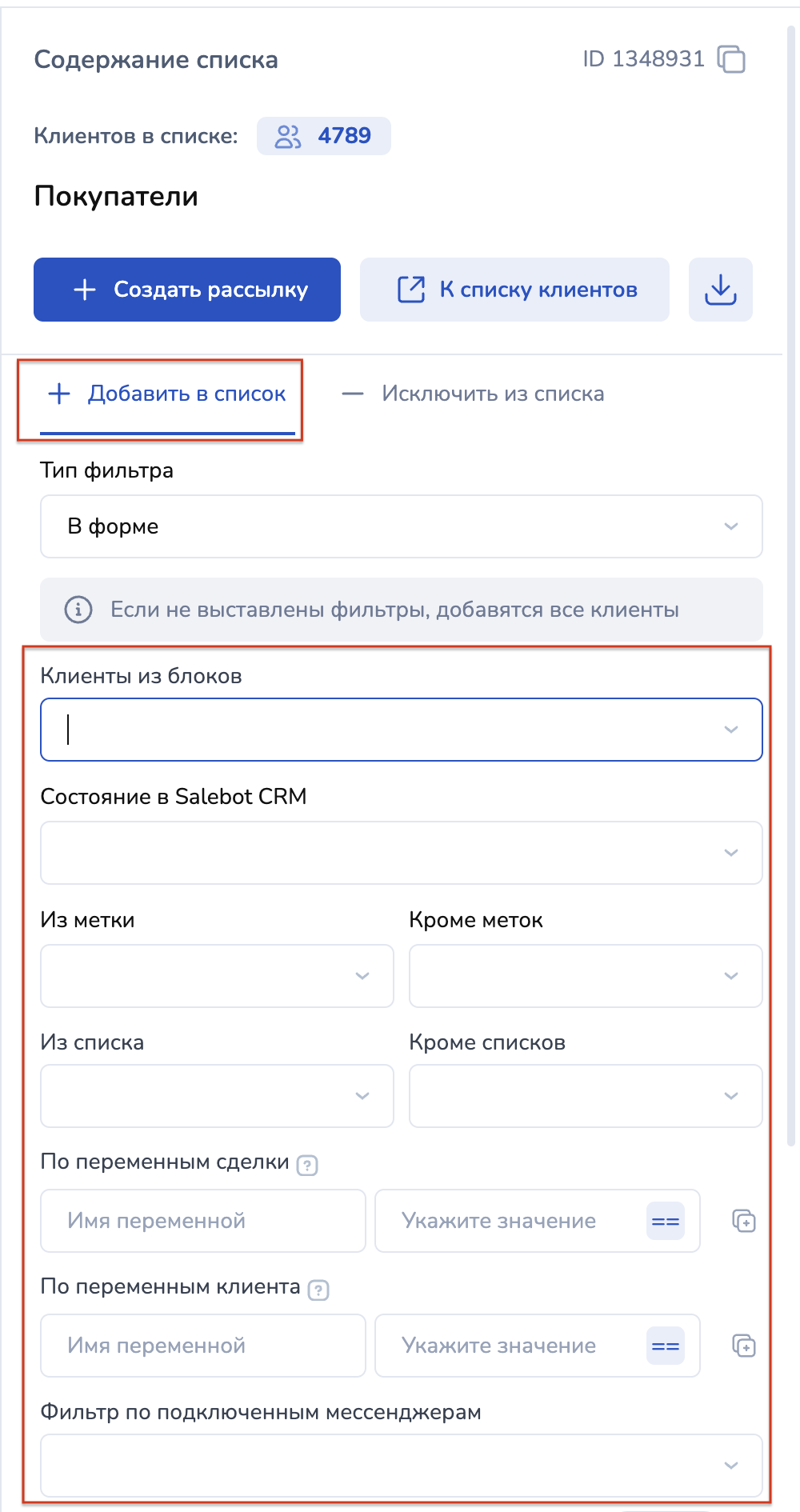Open the 'Тип фильтра' dropdown

coord(401,526)
